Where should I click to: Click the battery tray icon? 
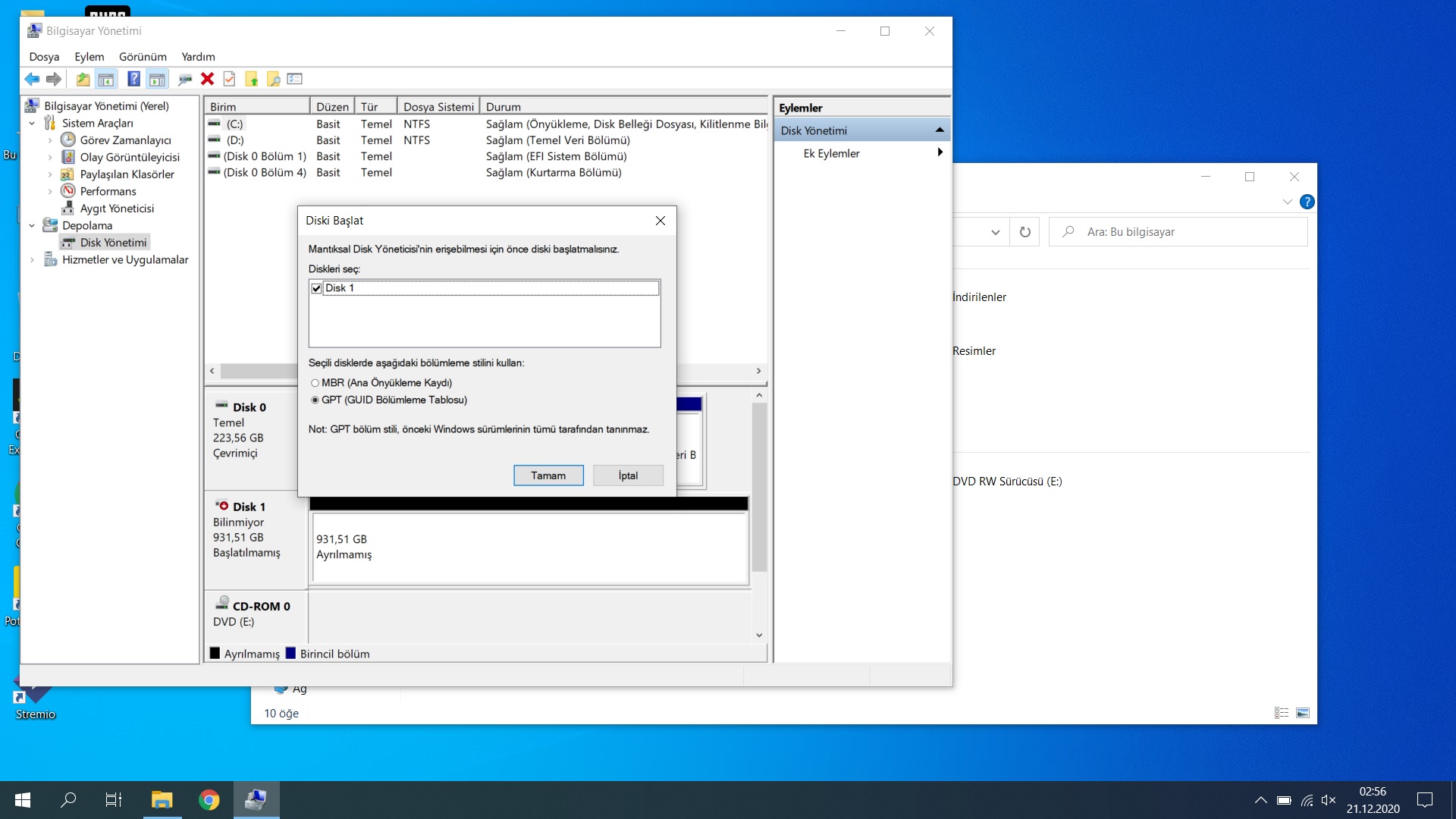(x=1284, y=801)
